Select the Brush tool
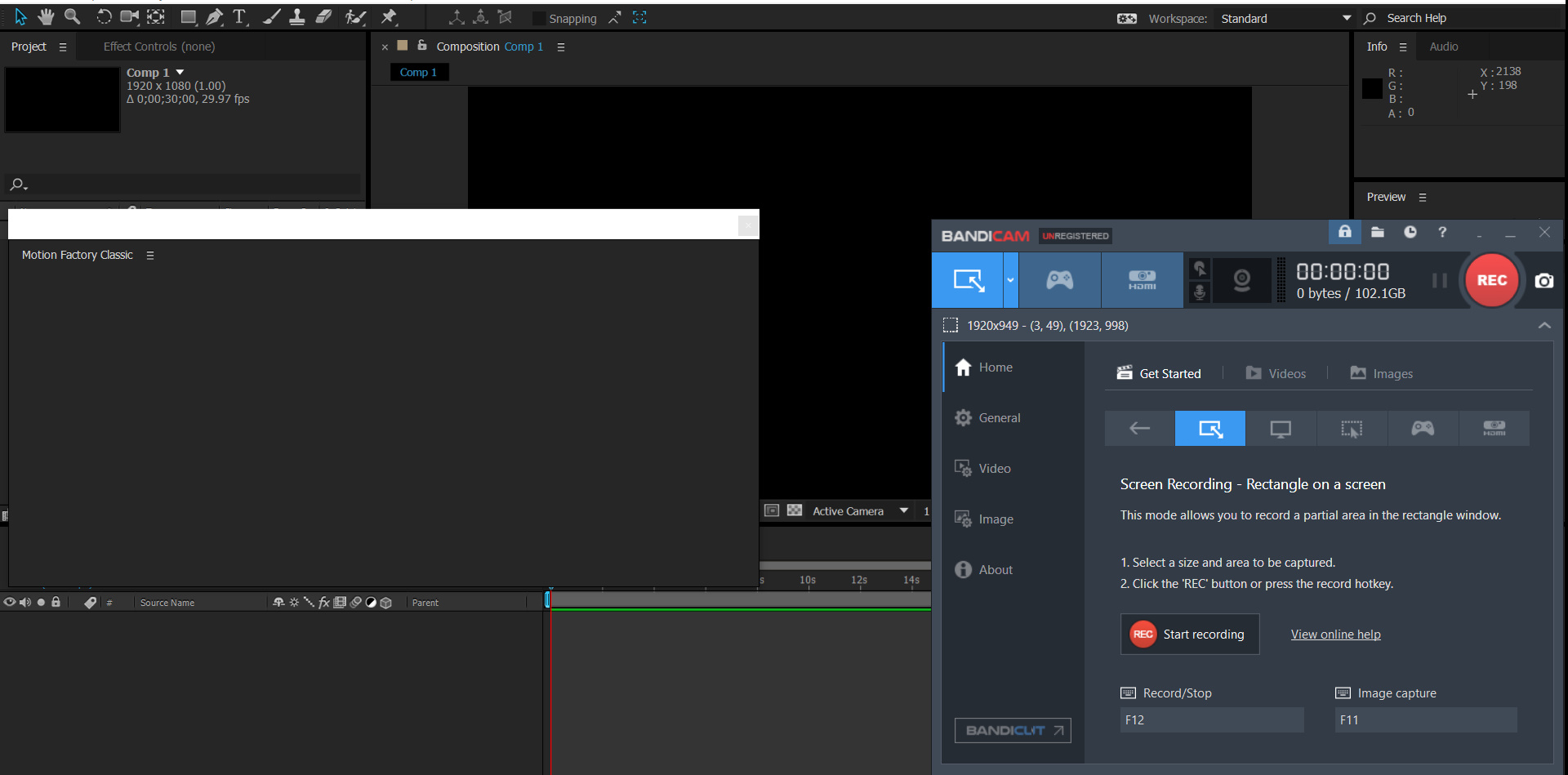This screenshot has height=775, width=1568. tap(271, 16)
